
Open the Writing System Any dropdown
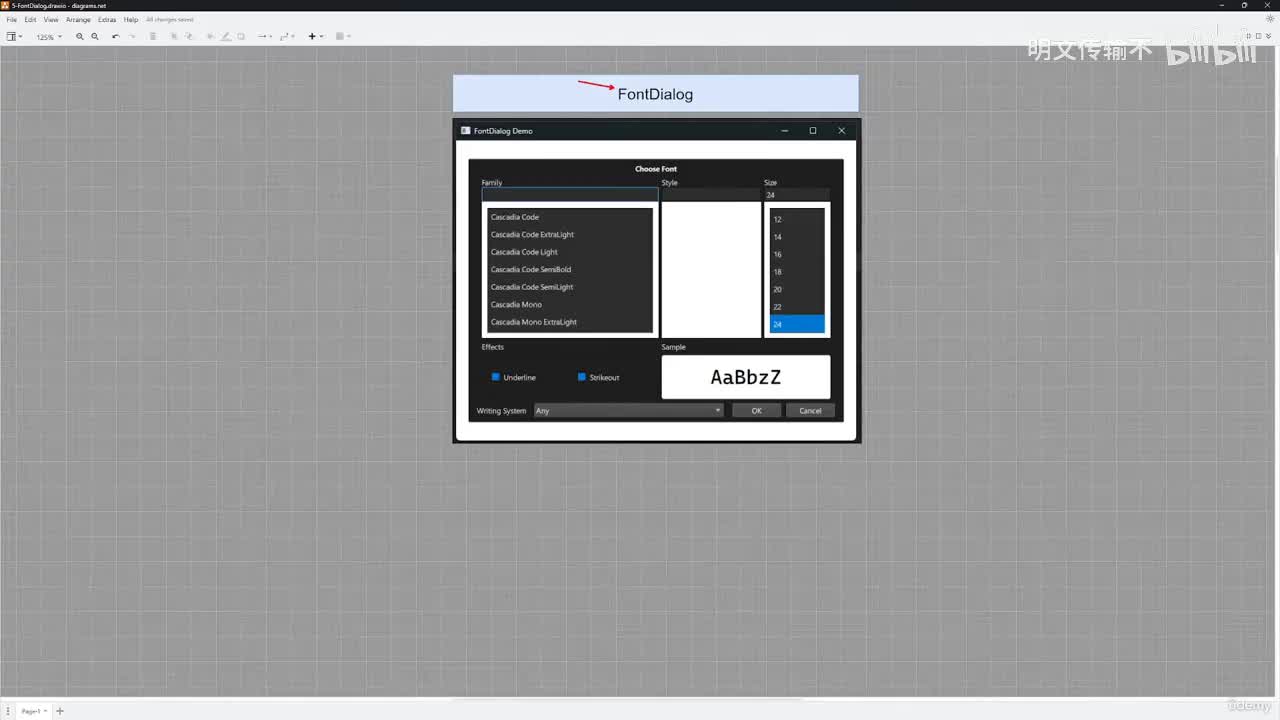tap(628, 411)
